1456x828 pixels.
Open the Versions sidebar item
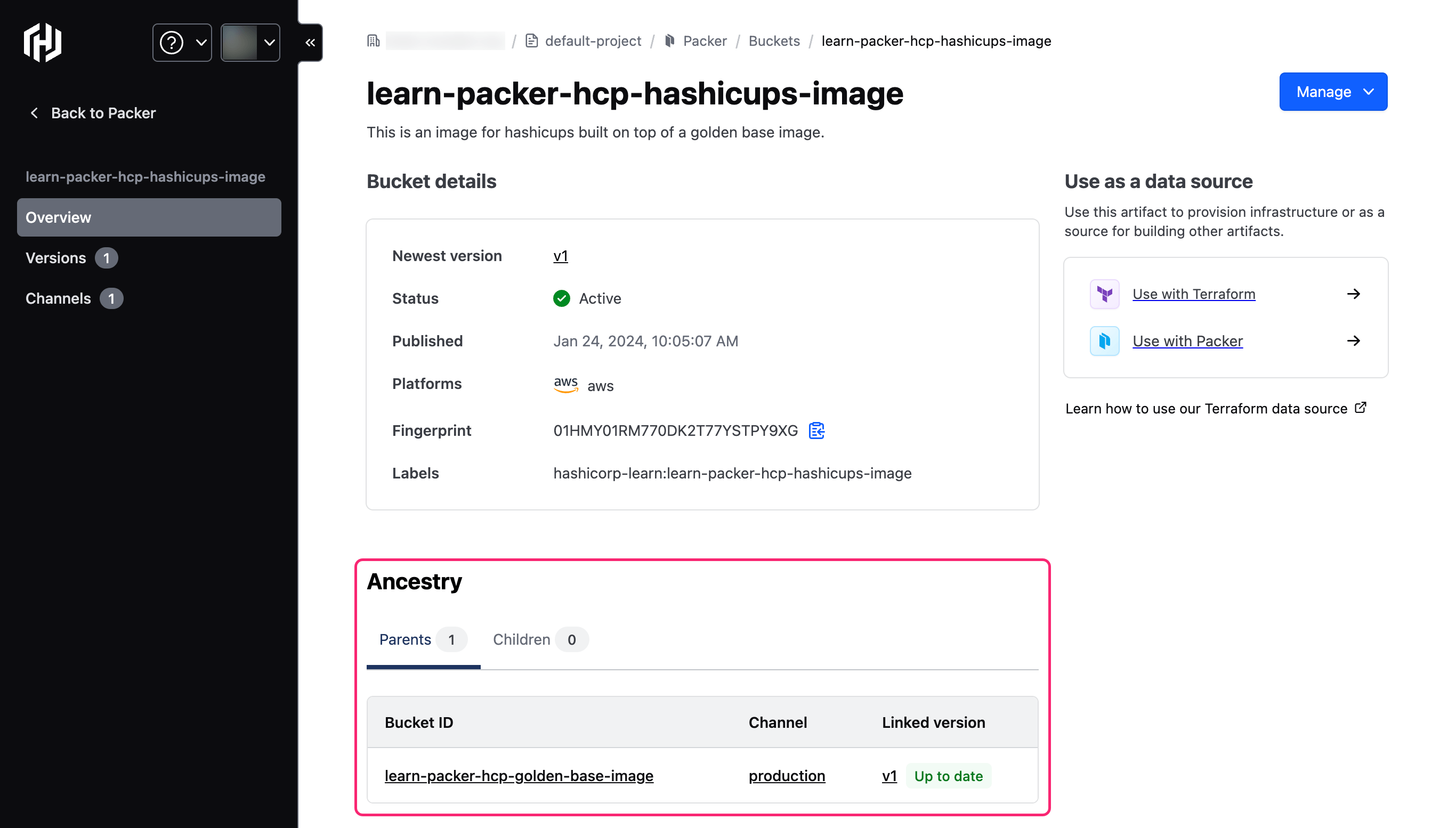(56, 257)
